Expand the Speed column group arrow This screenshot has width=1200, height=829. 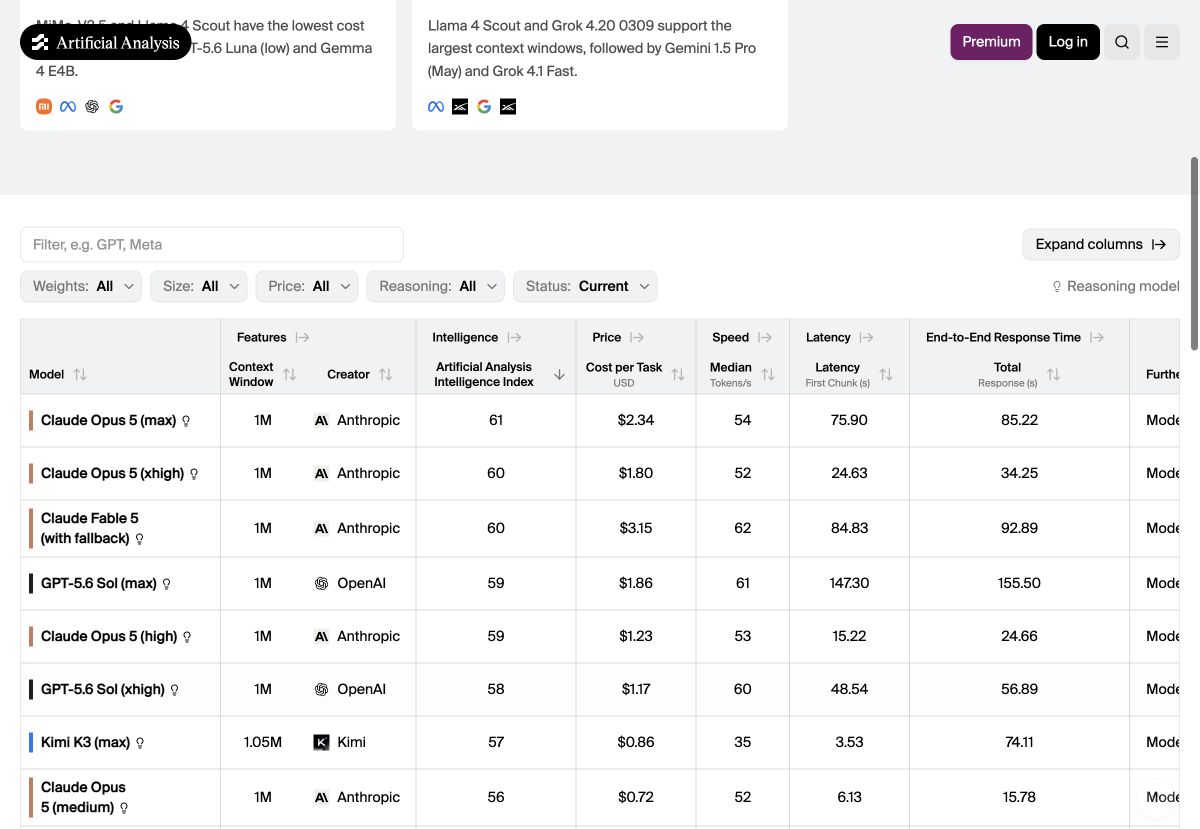pyautogui.click(x=765, y=337)
